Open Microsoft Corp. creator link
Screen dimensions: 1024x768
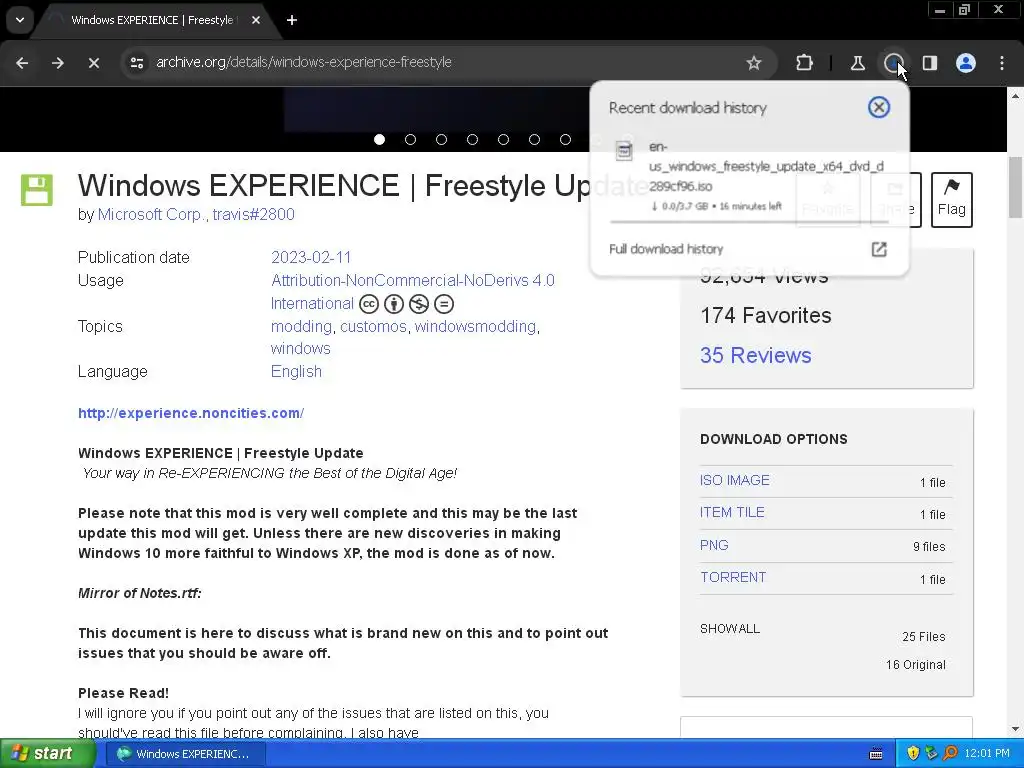click(x=151, y=214)
